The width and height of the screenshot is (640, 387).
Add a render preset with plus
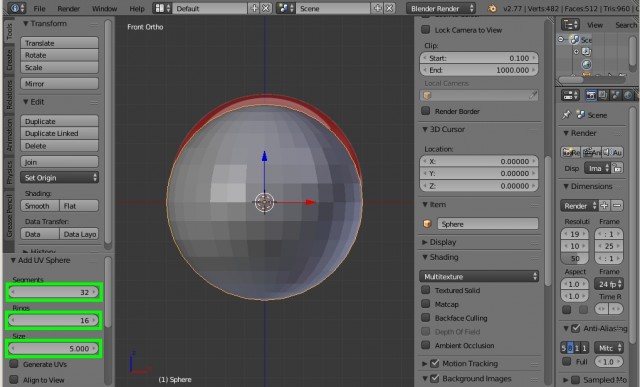pos(604,206)
